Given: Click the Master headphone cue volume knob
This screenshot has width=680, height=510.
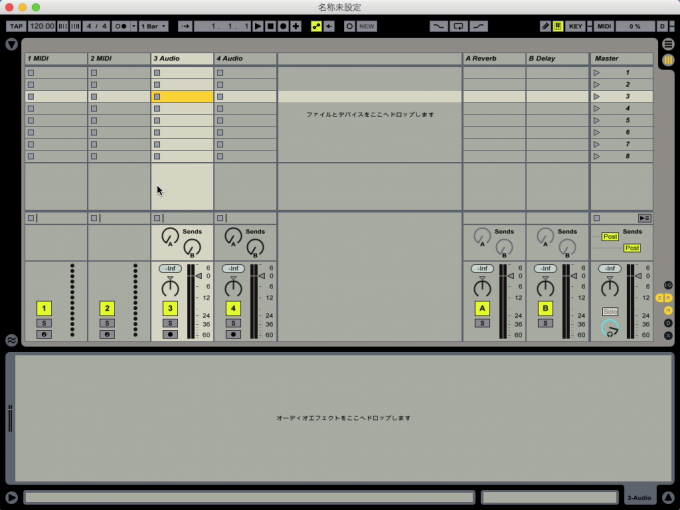Looking at the screenshot, I should coord(609,328).
